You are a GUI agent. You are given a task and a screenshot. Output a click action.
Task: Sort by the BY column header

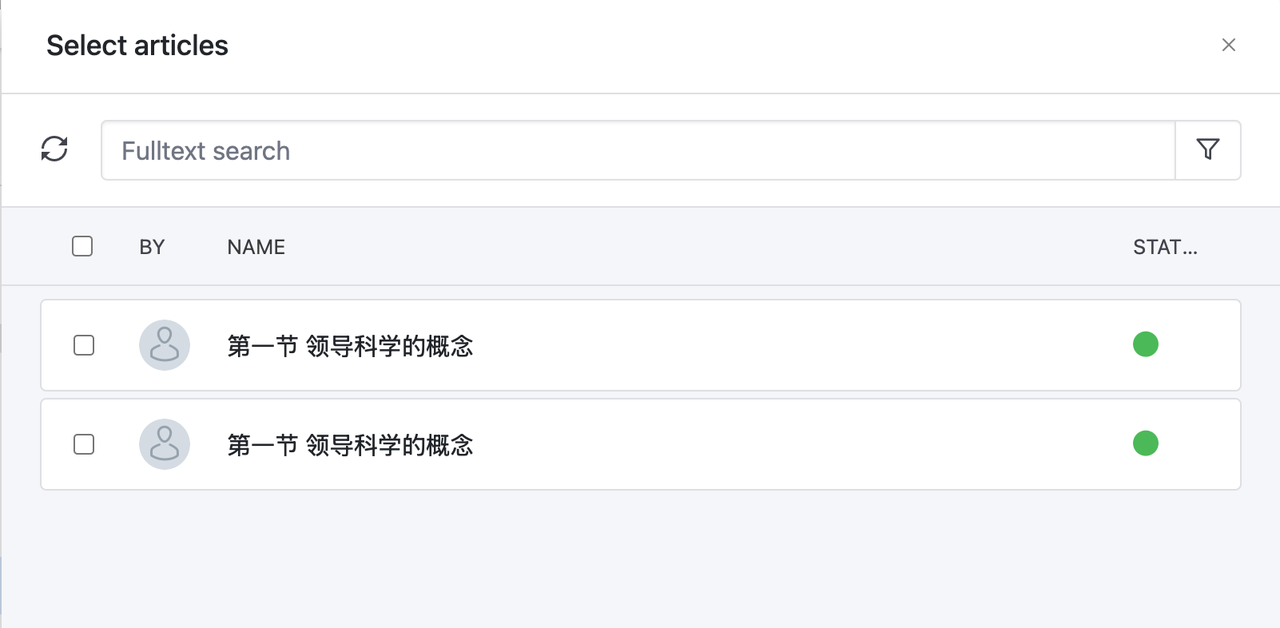tap(152, 247)
